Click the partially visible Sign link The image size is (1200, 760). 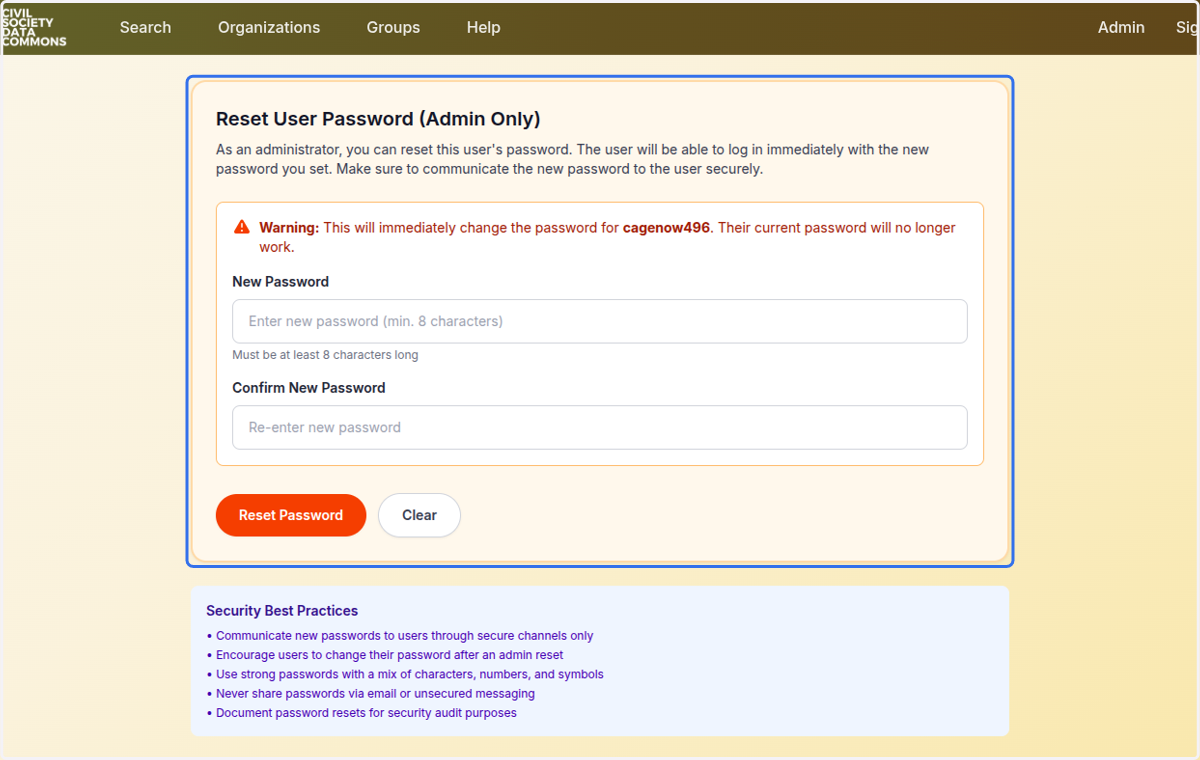point(1187,28)
